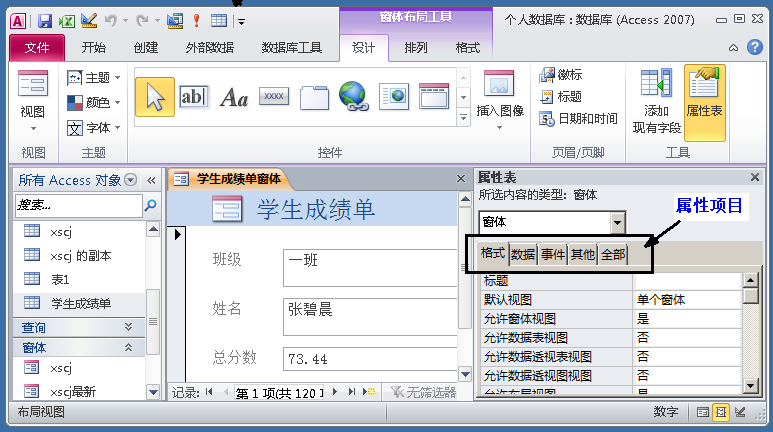Collapse the navigation pane with double chevron
Image resolution: width=773 pixels, height=432 pixels.
click(x=151, y=180)
